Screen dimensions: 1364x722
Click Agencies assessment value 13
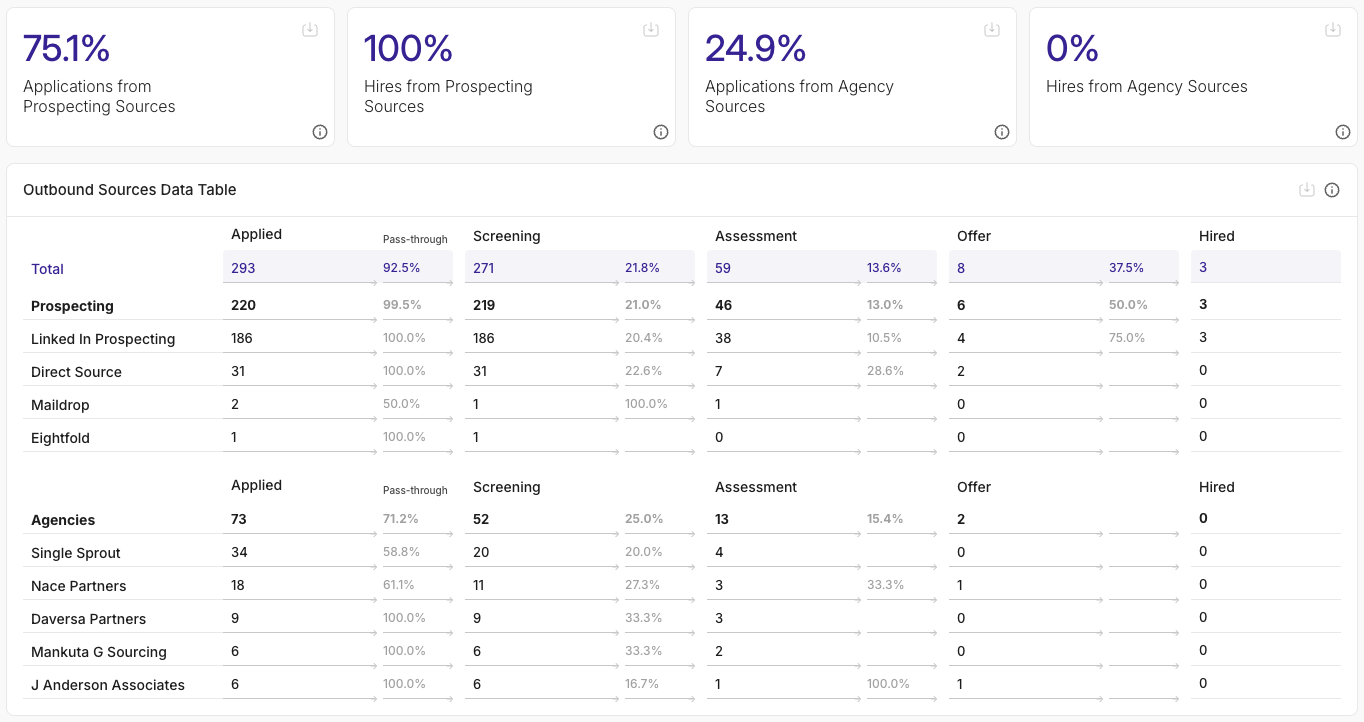[722, 519]
